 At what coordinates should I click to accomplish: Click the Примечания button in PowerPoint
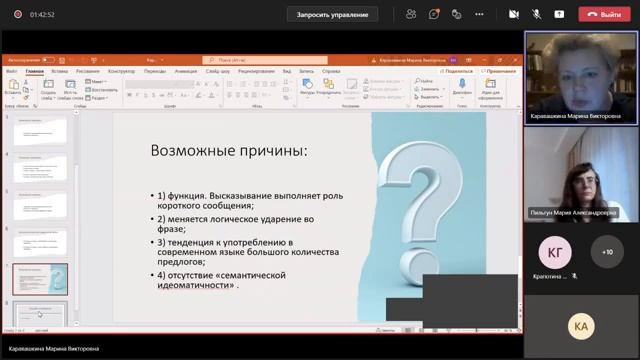(498, 71)
